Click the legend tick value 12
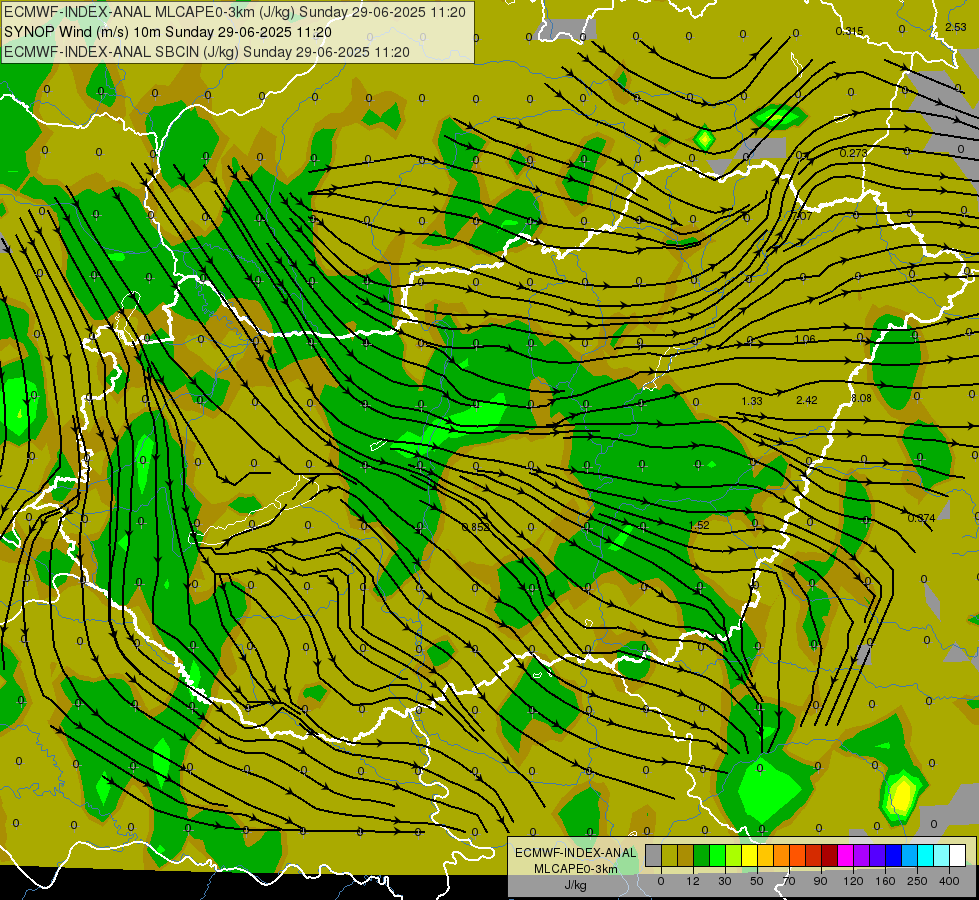This screenshot has width=979, height=900. pos(693,881)
